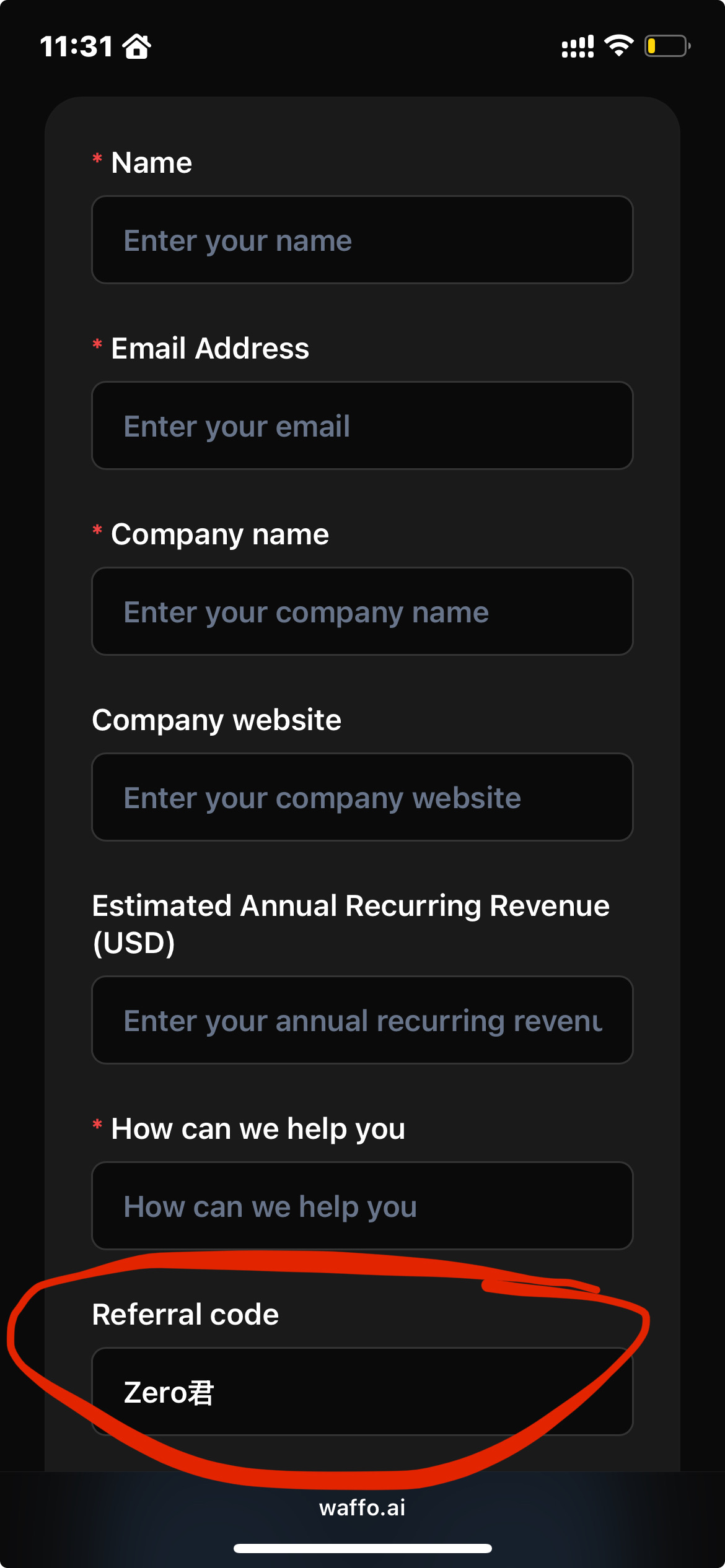Click the annual recurring revenue input
Screen dimensions: 725x1568
362,1021
